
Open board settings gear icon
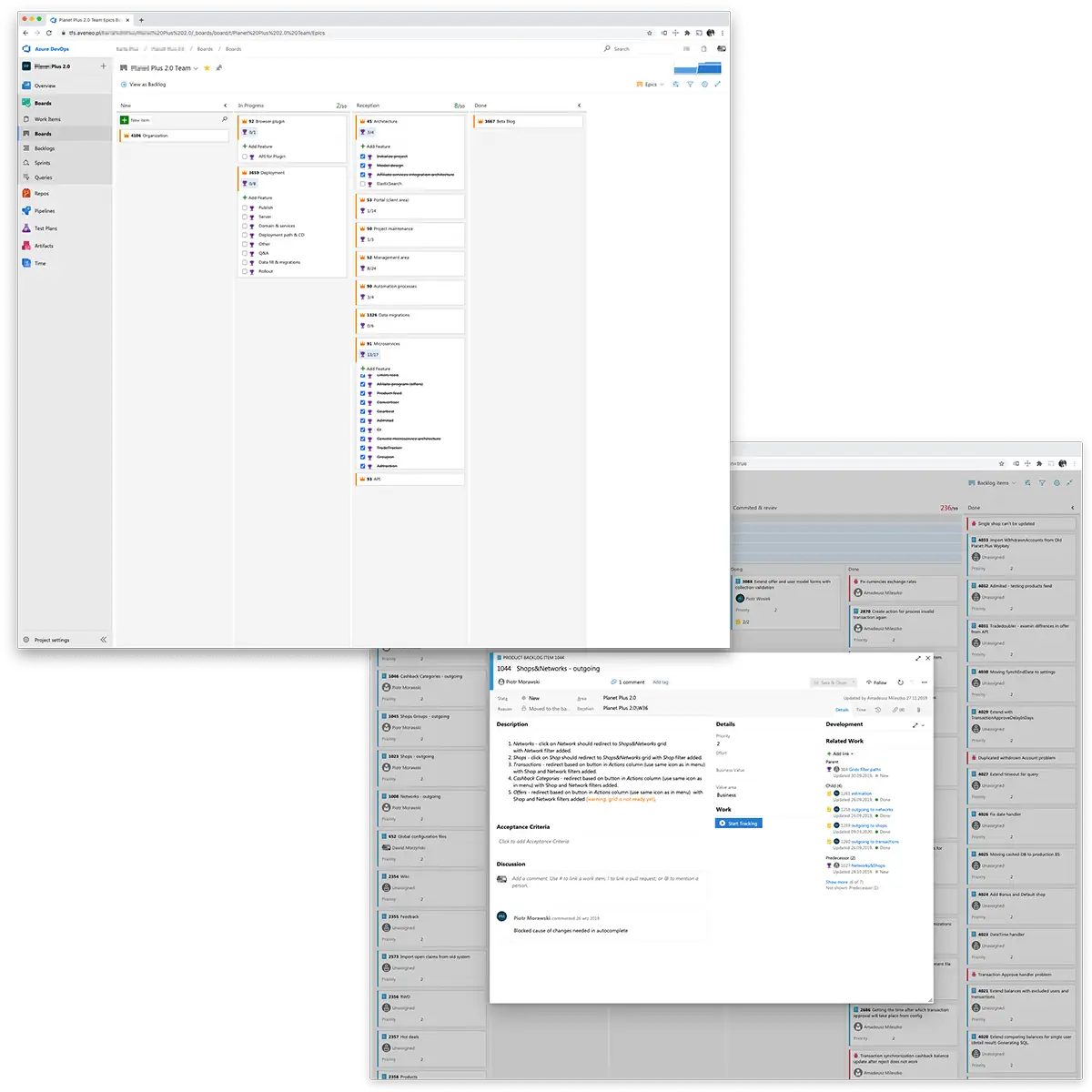tap(704, 85)
